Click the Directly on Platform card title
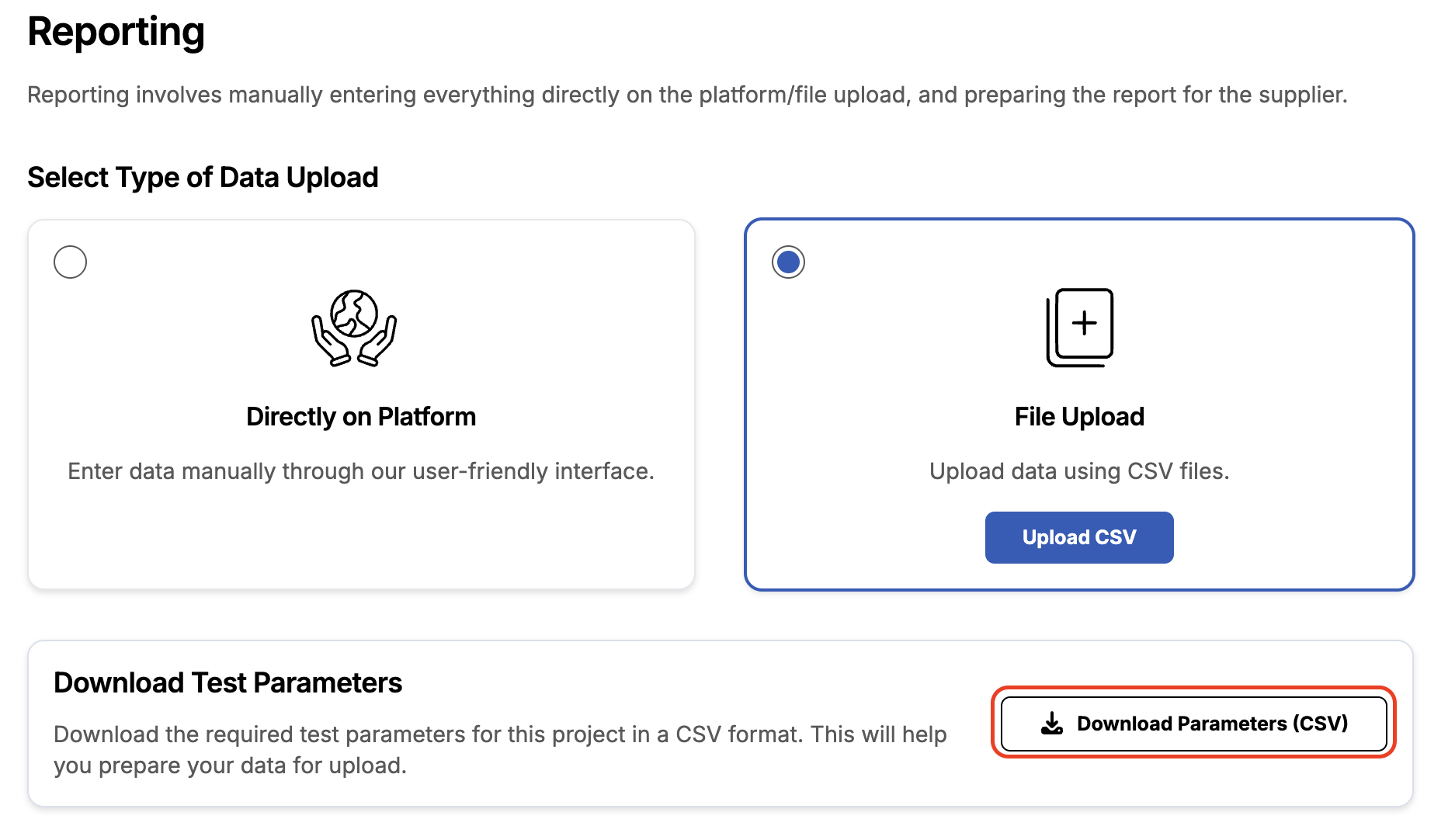This screenshot has width=1455, height=840. click(361, 417)
